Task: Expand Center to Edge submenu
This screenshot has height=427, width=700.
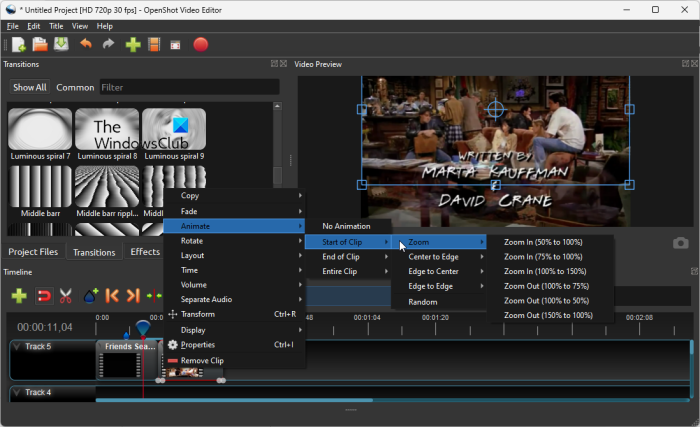Action: pos(439,257)
